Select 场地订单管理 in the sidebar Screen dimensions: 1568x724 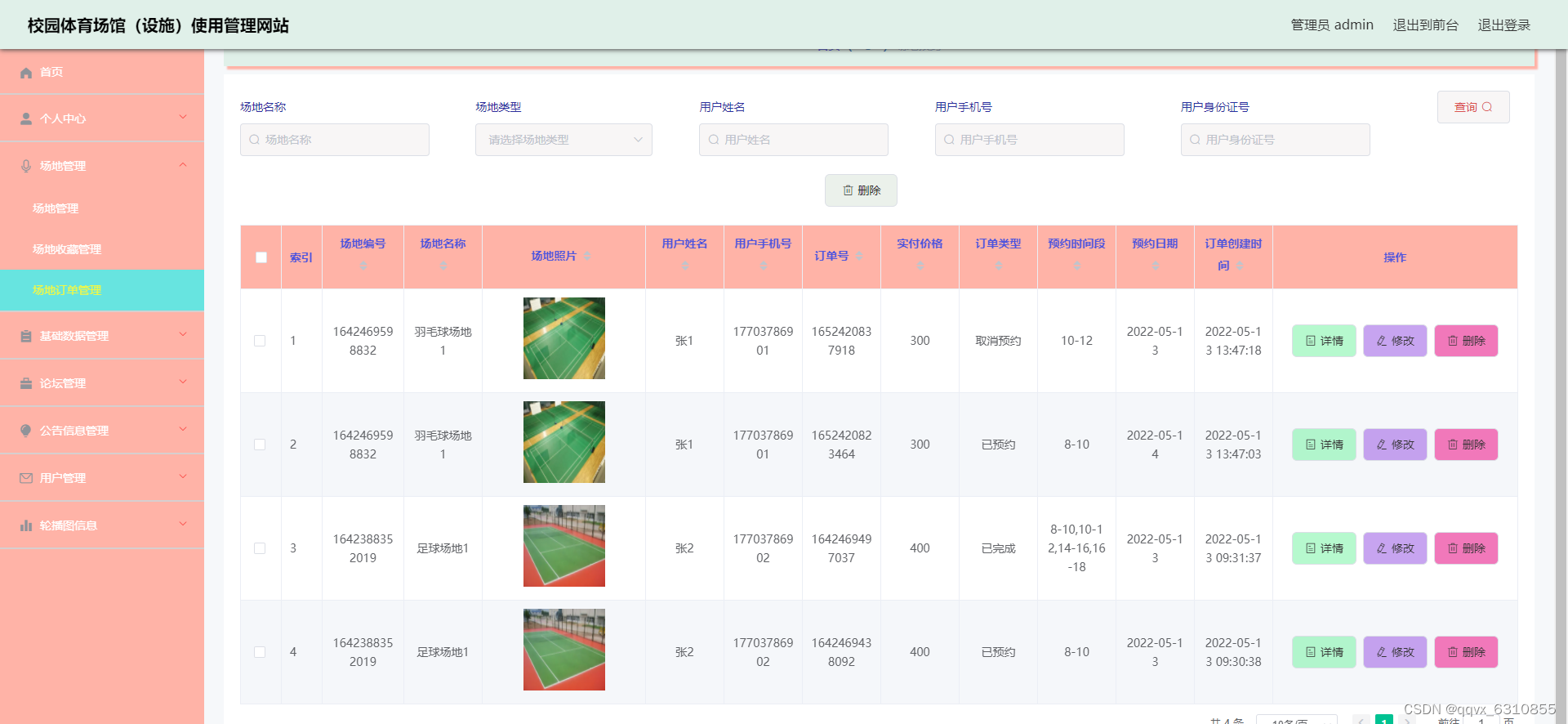tap(102, 290)
